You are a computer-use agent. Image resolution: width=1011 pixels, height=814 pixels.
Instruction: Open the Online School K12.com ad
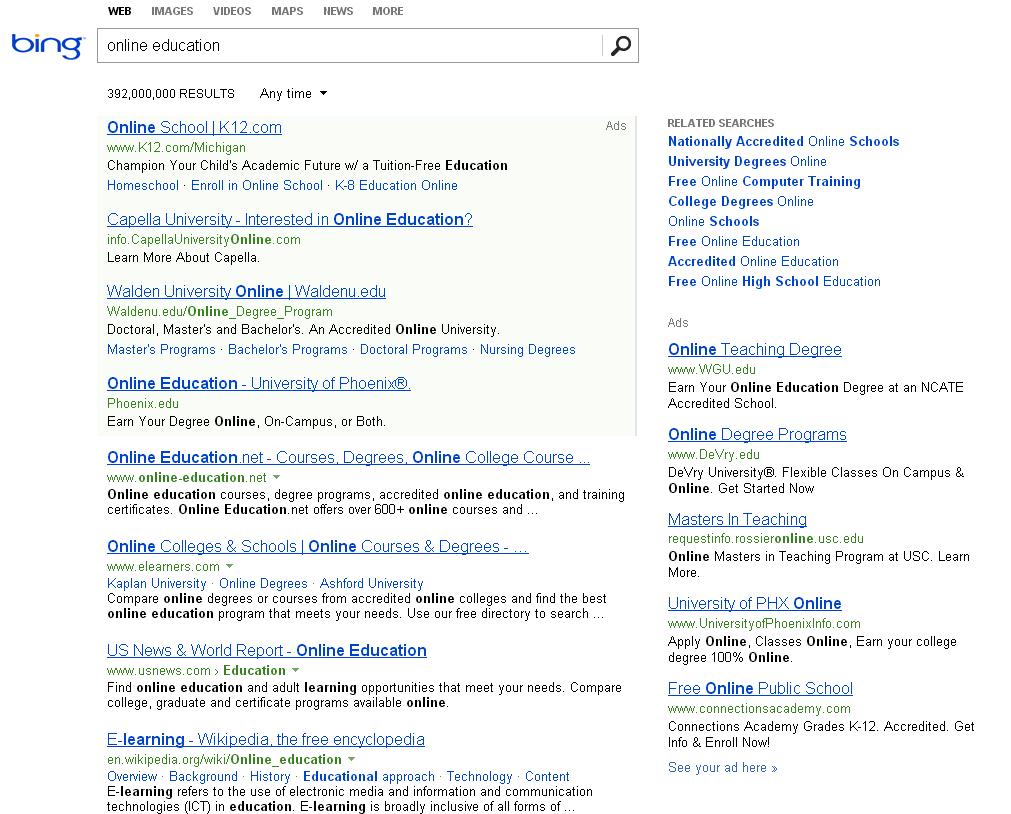point(194,128)
